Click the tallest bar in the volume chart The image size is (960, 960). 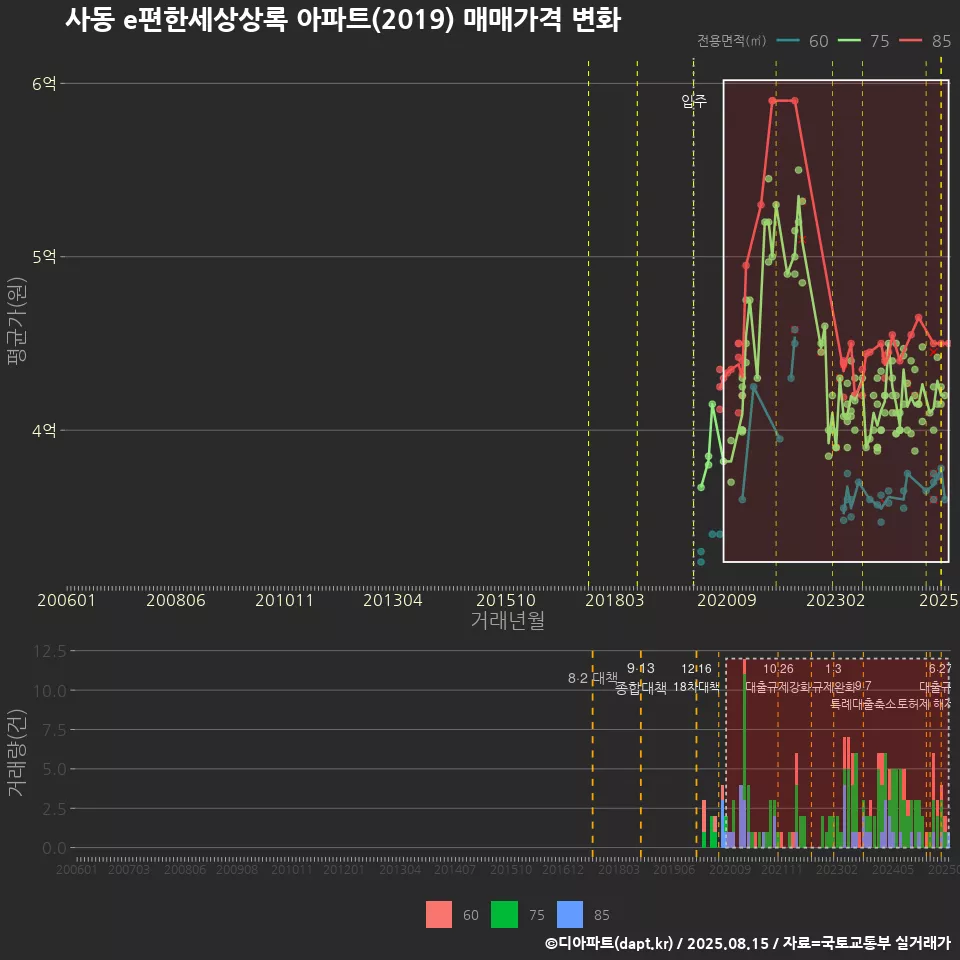pos(744,754)
